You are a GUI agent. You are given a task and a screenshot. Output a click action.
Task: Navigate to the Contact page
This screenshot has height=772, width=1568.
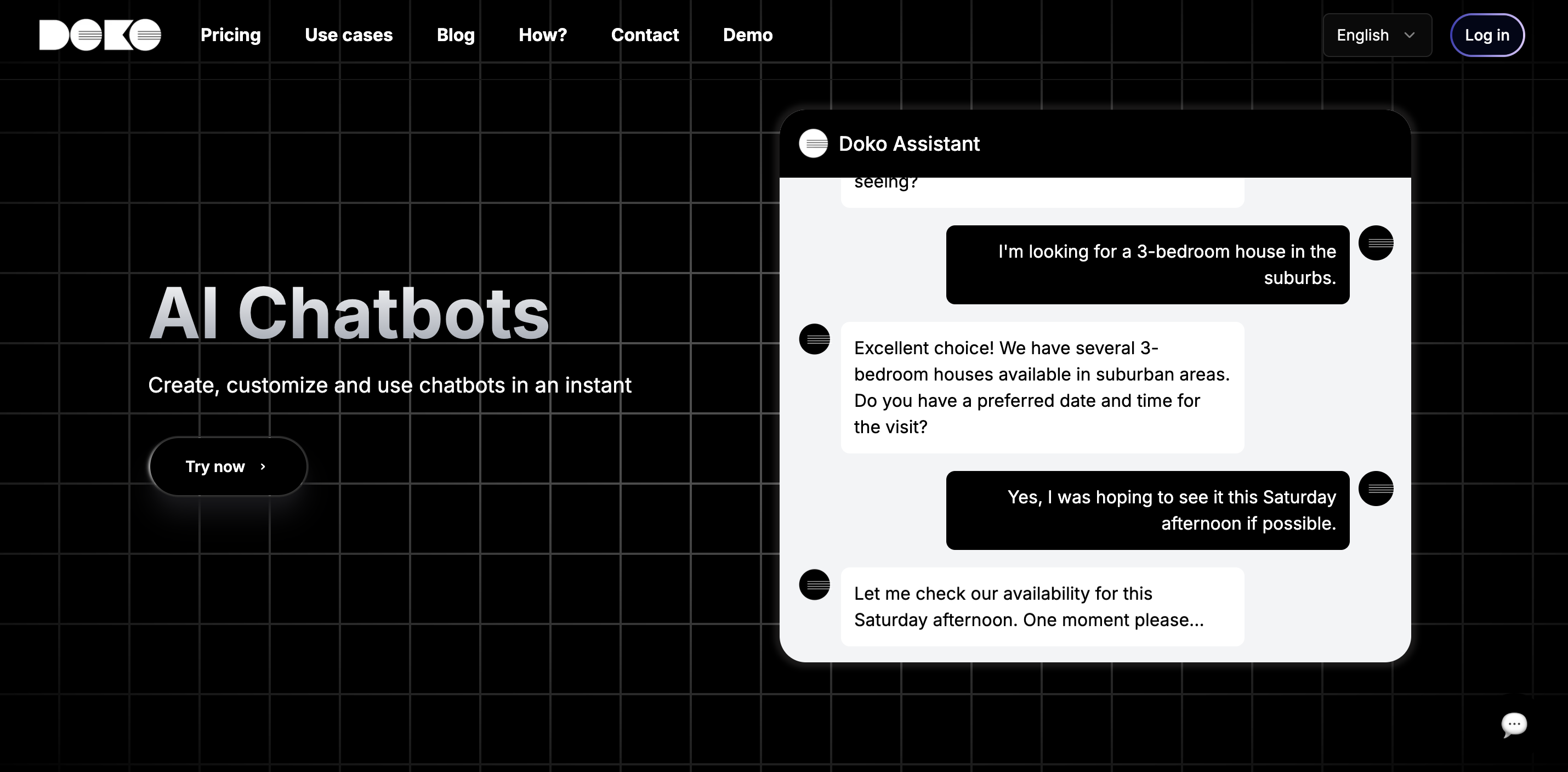click(645, 35)
